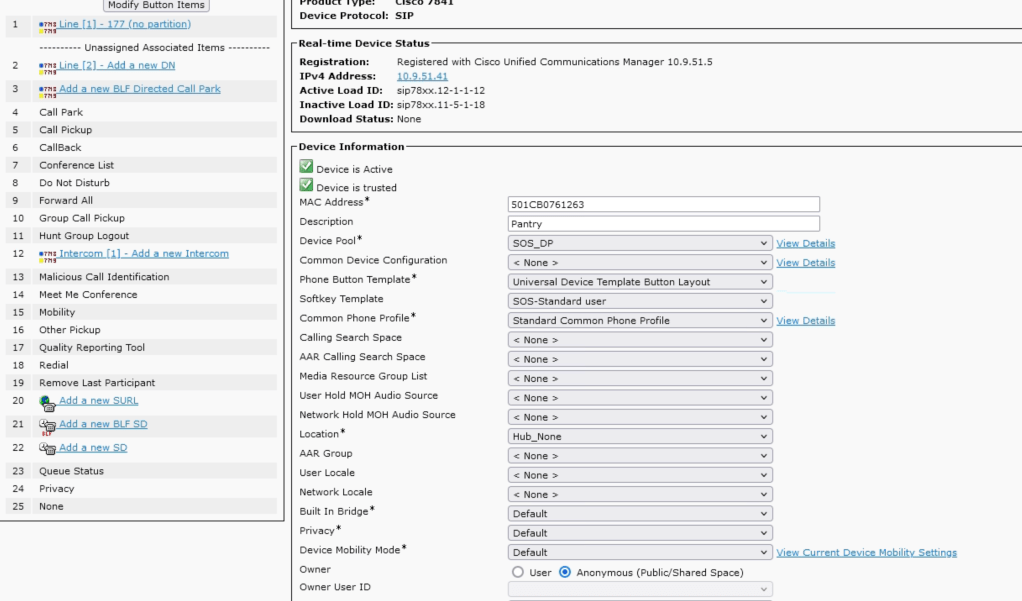The image size is (1022, 601).
Task: Click the Description field containing Pantry
Action: [x=663, y=224]
